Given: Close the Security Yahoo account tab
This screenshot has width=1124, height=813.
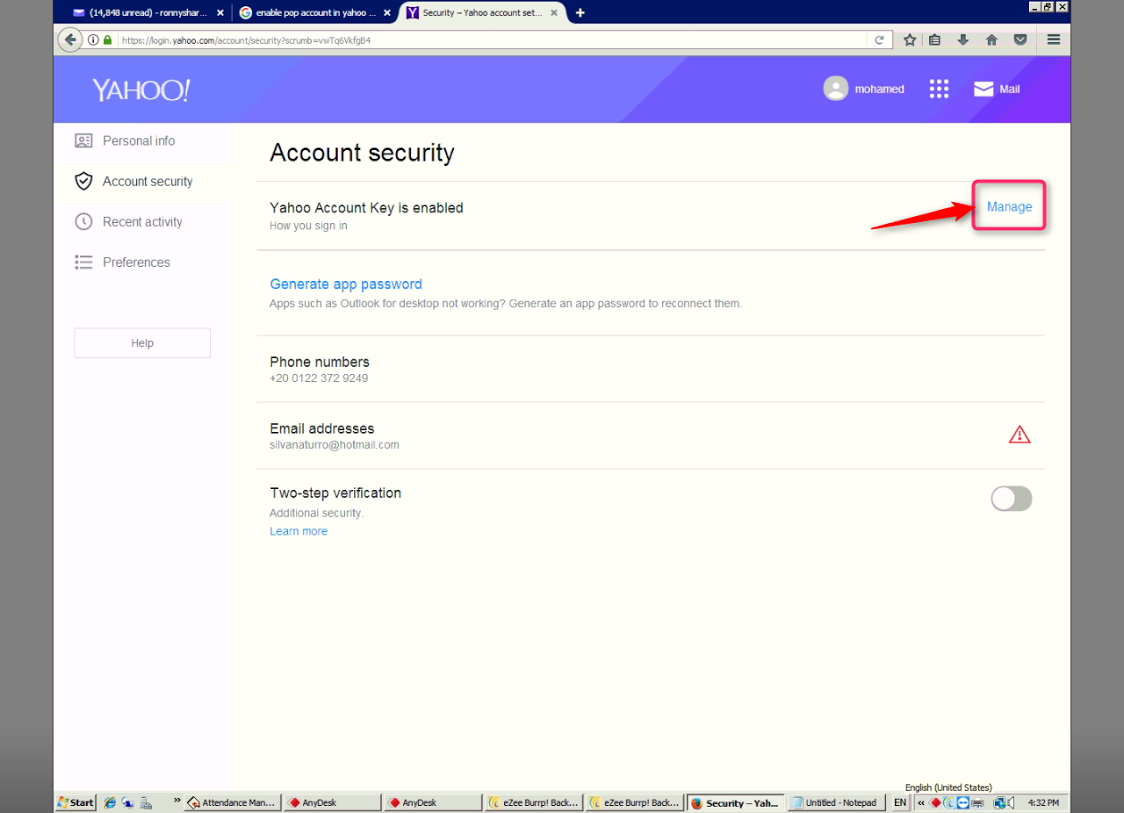Looking at the screenshot, I should (x=554, y=13).
